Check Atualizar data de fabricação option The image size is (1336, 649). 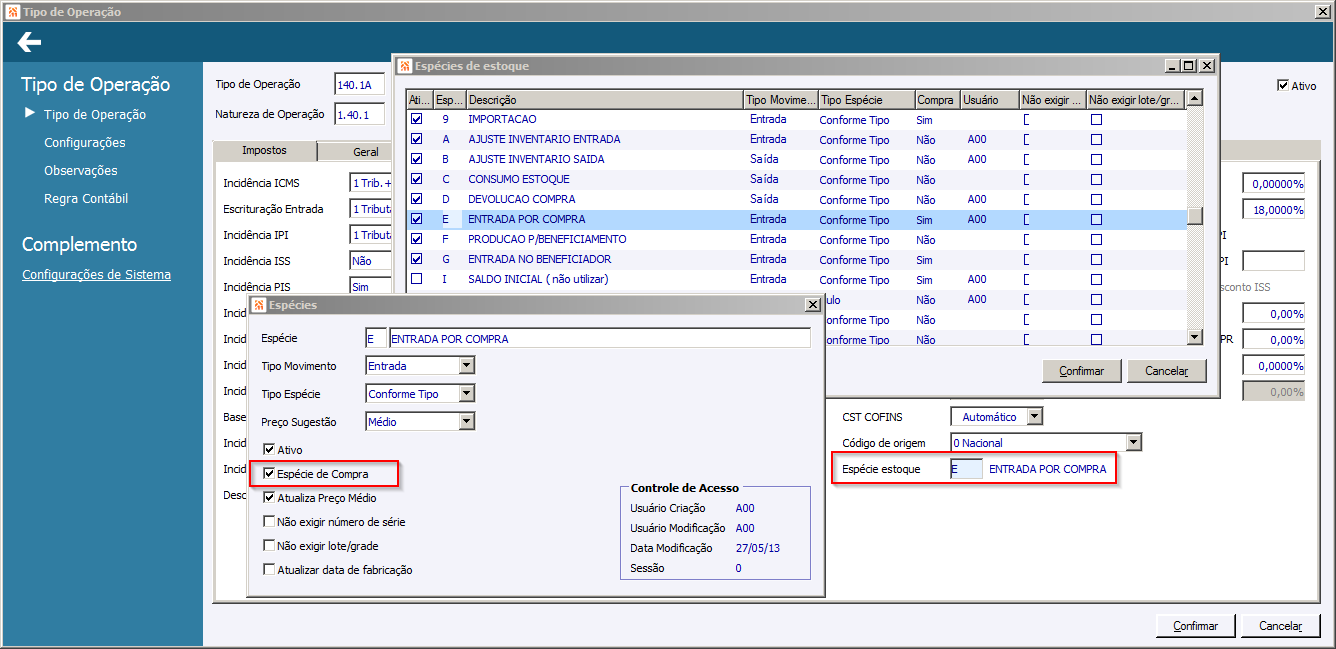tap(269, 569)
